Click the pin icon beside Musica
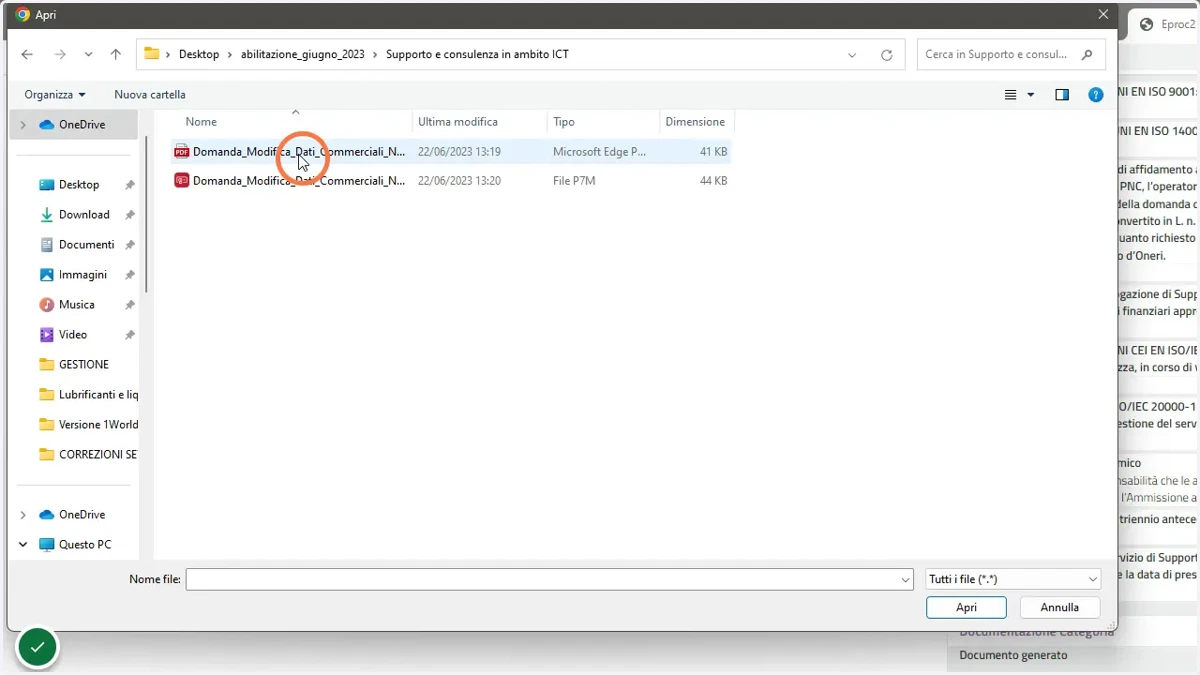Viewport: 1200px width, 675px height. click(130, 305)
